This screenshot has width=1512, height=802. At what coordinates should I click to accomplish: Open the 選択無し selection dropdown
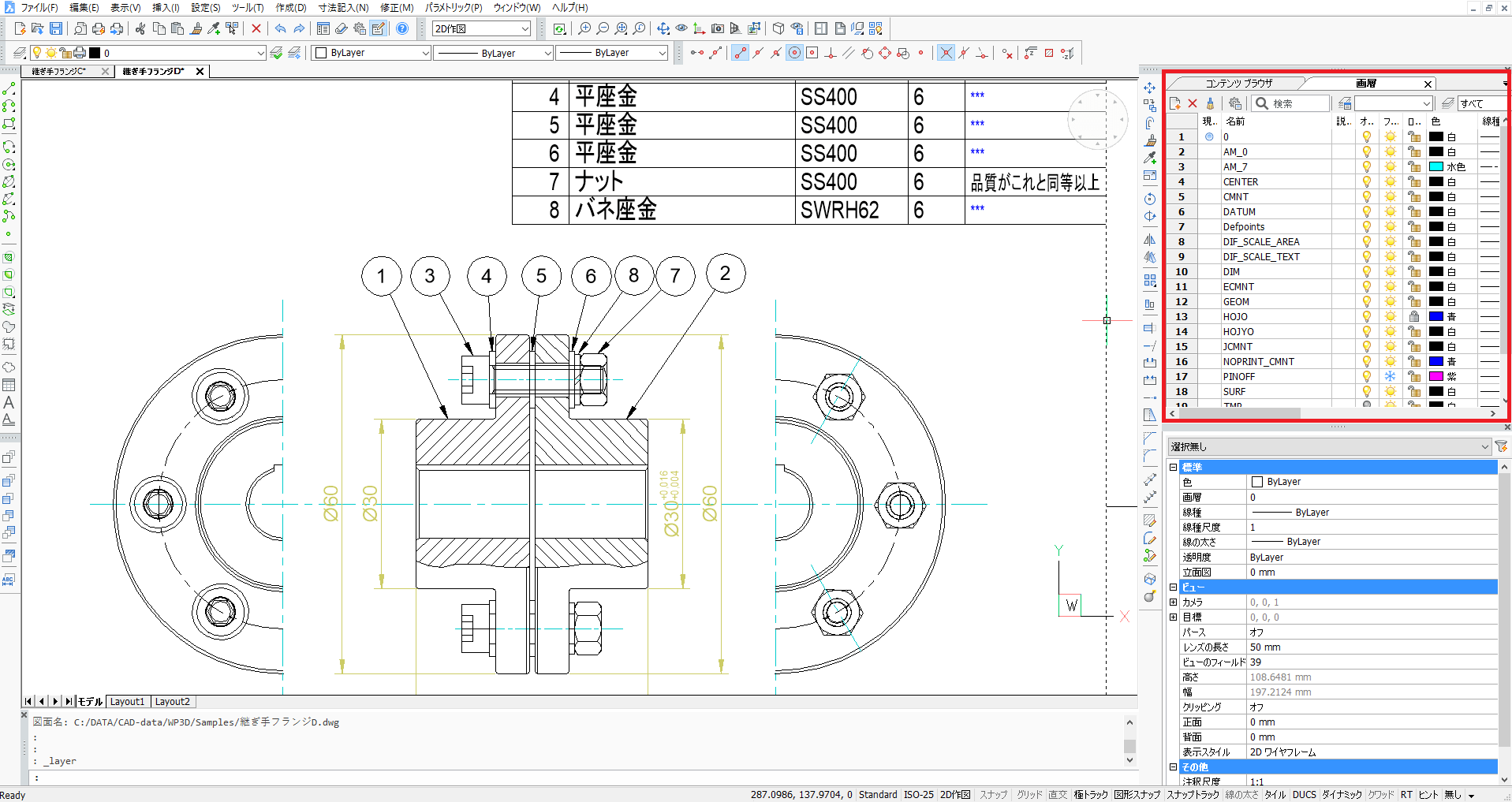tap(1329, 446)
